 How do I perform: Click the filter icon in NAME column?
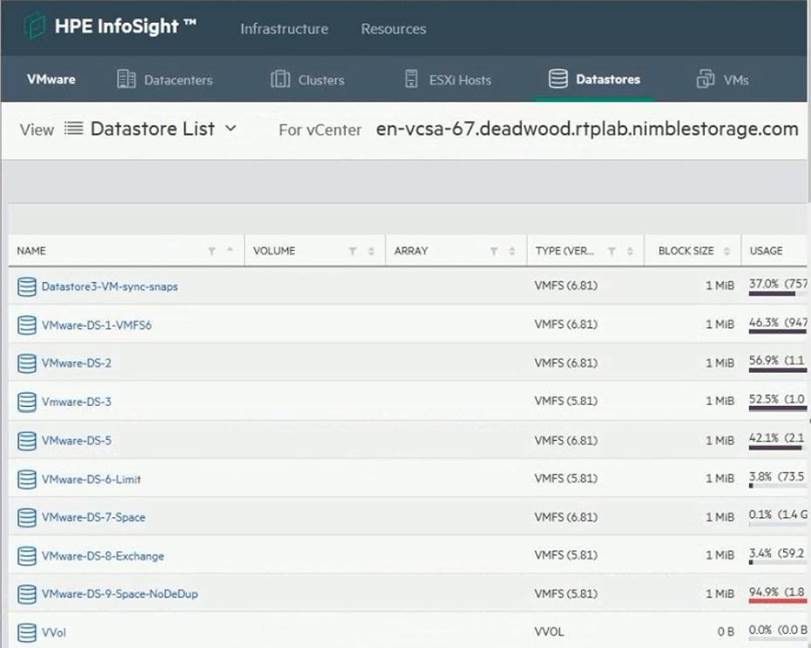pos(211,251)
